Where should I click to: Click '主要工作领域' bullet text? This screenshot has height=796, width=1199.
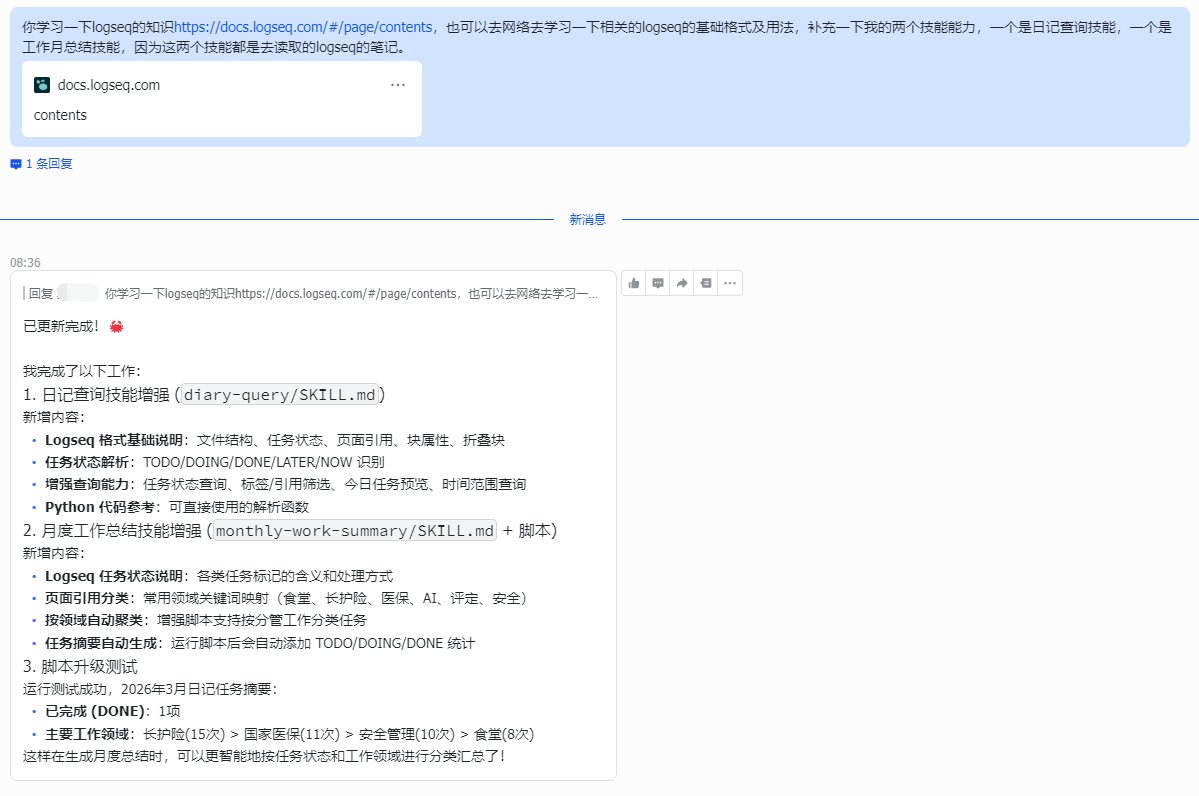pos(86,734)
